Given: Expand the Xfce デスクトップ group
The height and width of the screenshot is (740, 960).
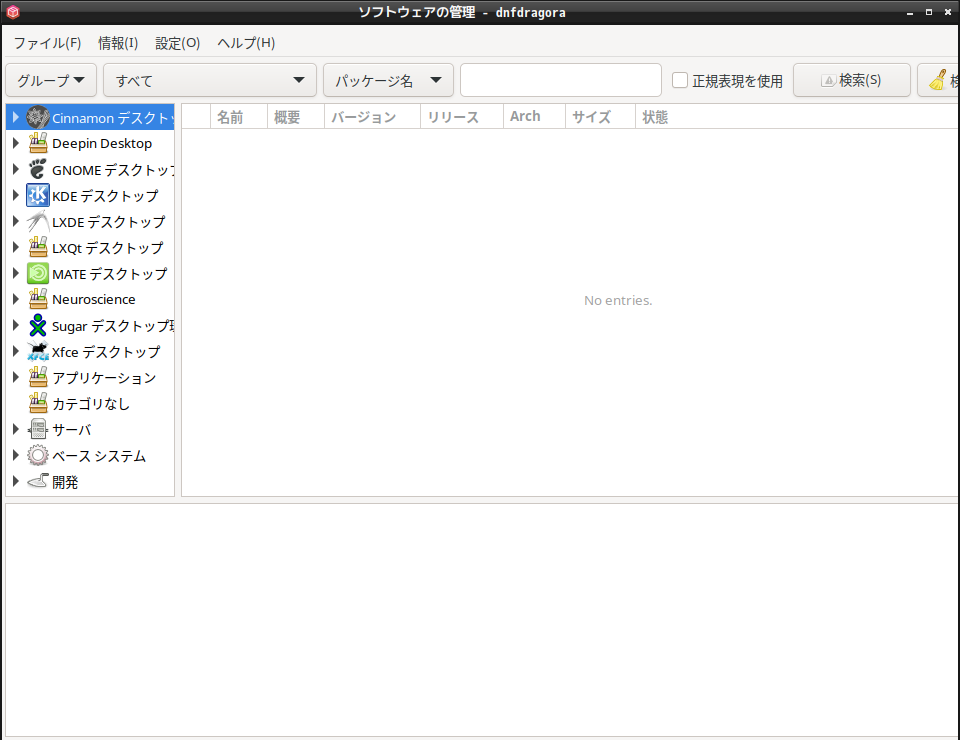Looking at the screenshot, I should click(x=16, y=351).
